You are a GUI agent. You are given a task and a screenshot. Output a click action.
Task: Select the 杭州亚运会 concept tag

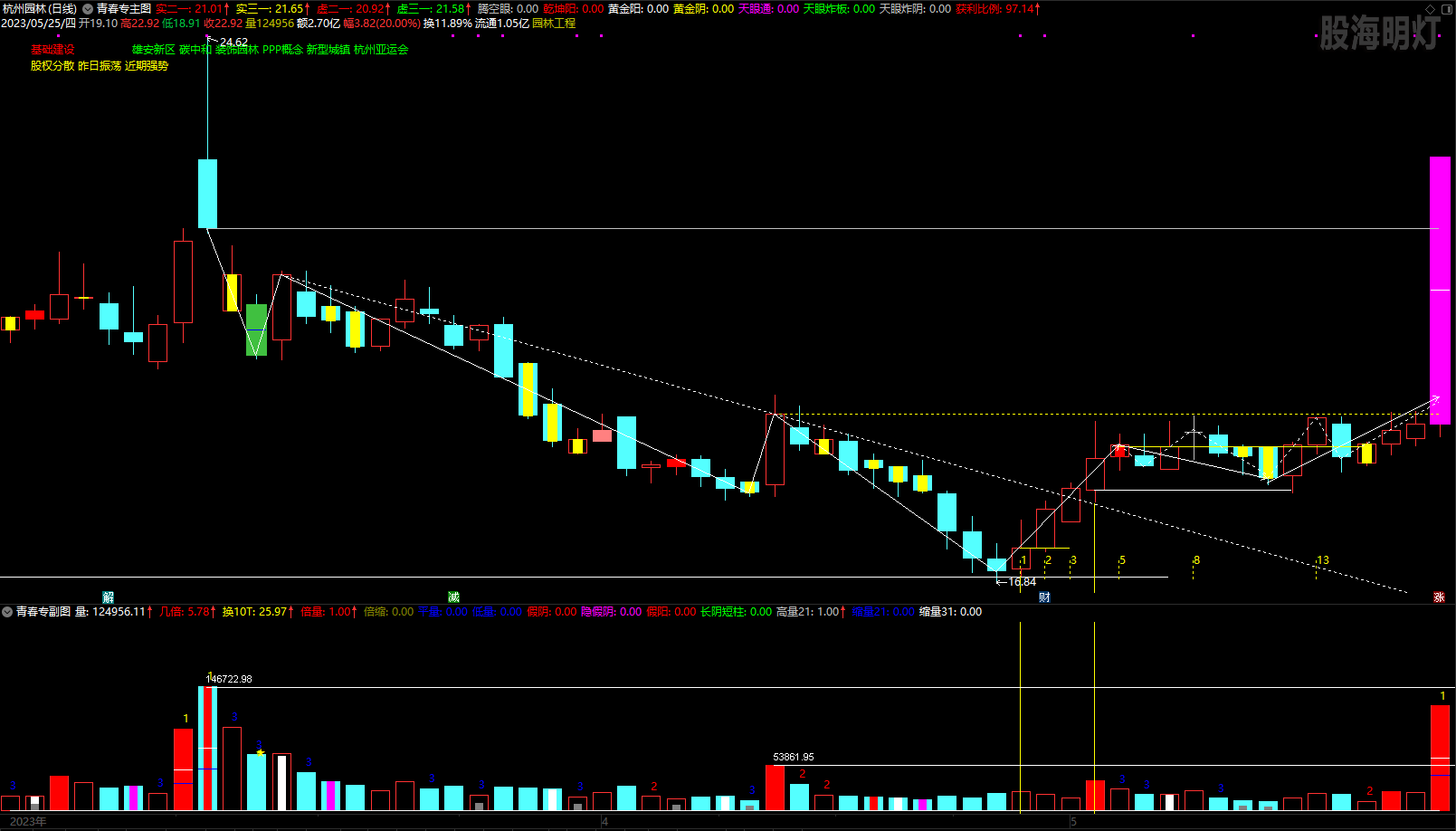381,50
